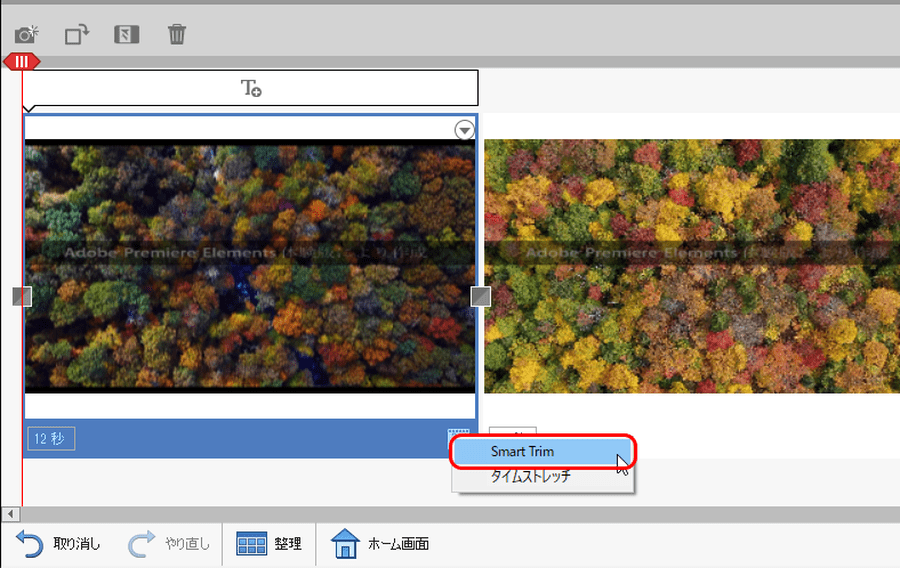Click the freeze frame camera icon
This screenshot has height=568, width=900.
(26, 34)
